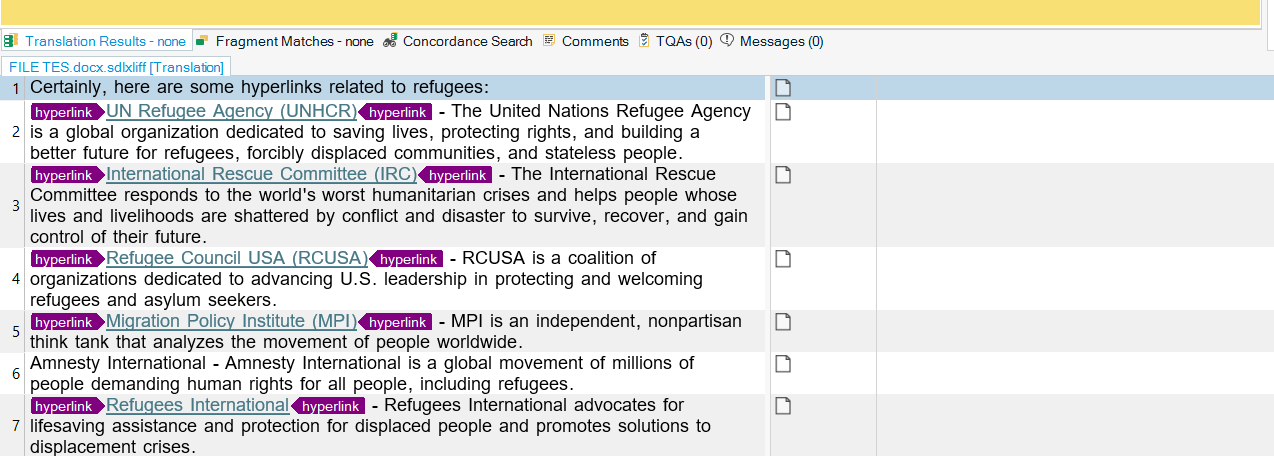This screenshot has width=1274, height=456.
Task: Click segment 6 status document icon
Action: pyautogui.click(x=783, y=364)
